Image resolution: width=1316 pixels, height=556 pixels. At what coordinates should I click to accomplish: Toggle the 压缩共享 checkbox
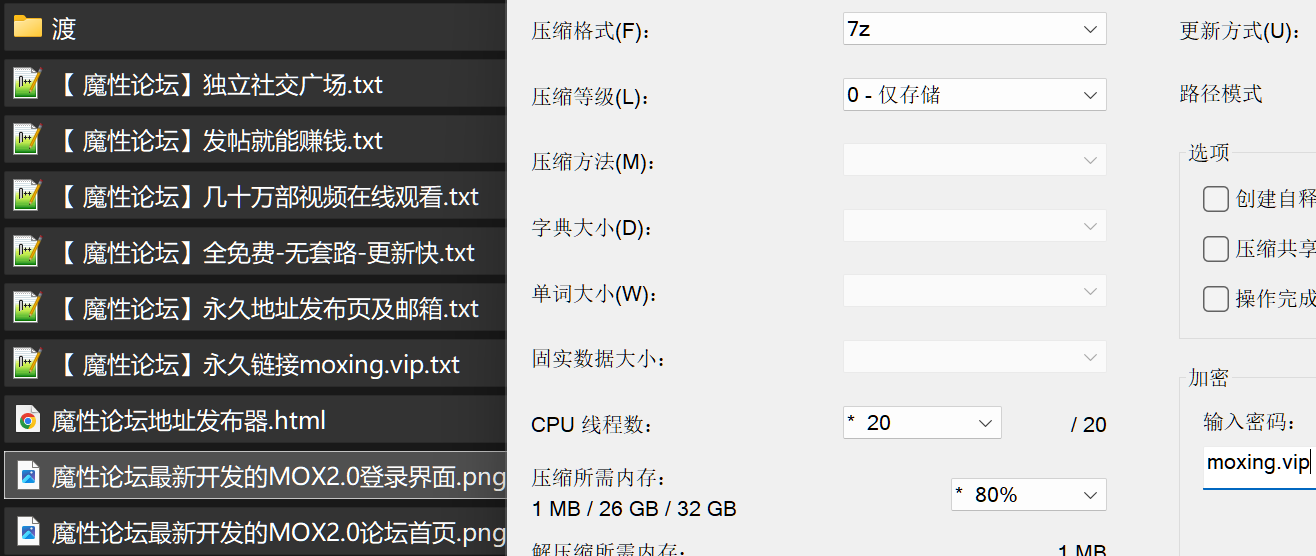(x=1216, y=249)
